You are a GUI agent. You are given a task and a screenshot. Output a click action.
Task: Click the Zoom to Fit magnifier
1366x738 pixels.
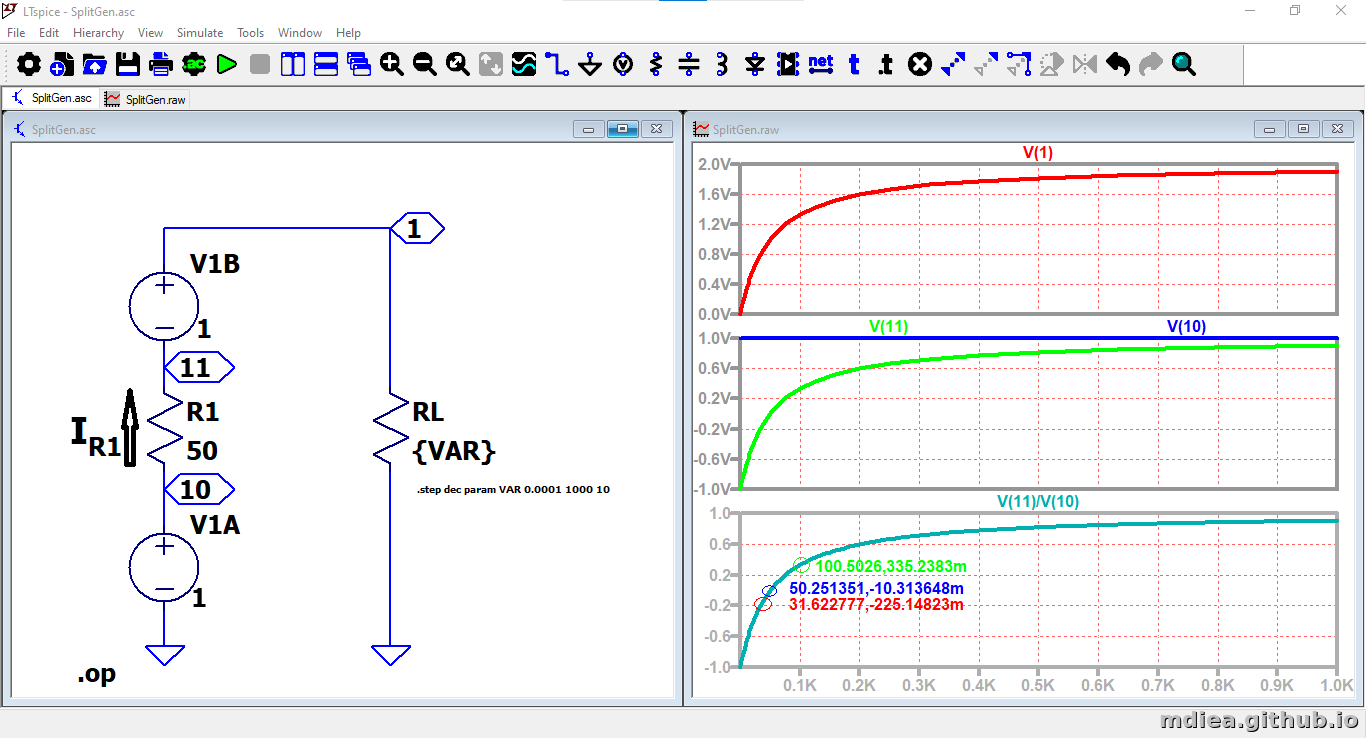coord(458,65)
